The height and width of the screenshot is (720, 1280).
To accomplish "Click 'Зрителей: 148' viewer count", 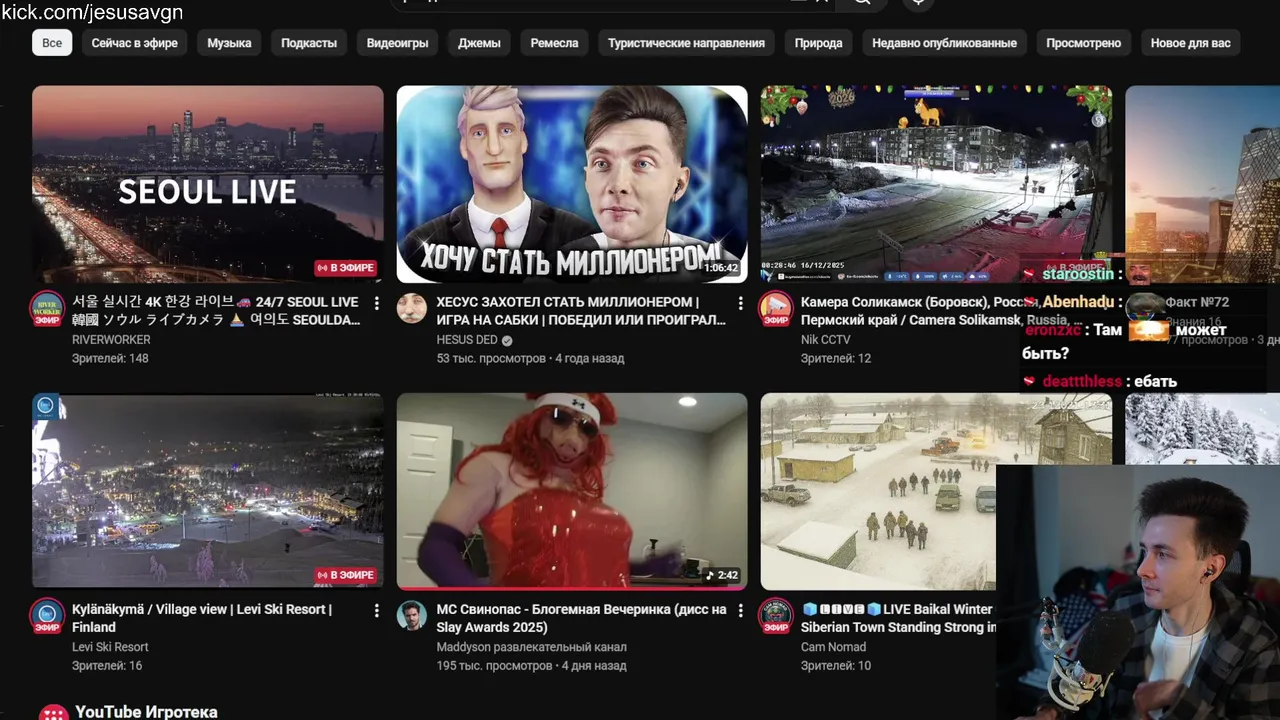I will coord(110,358).
